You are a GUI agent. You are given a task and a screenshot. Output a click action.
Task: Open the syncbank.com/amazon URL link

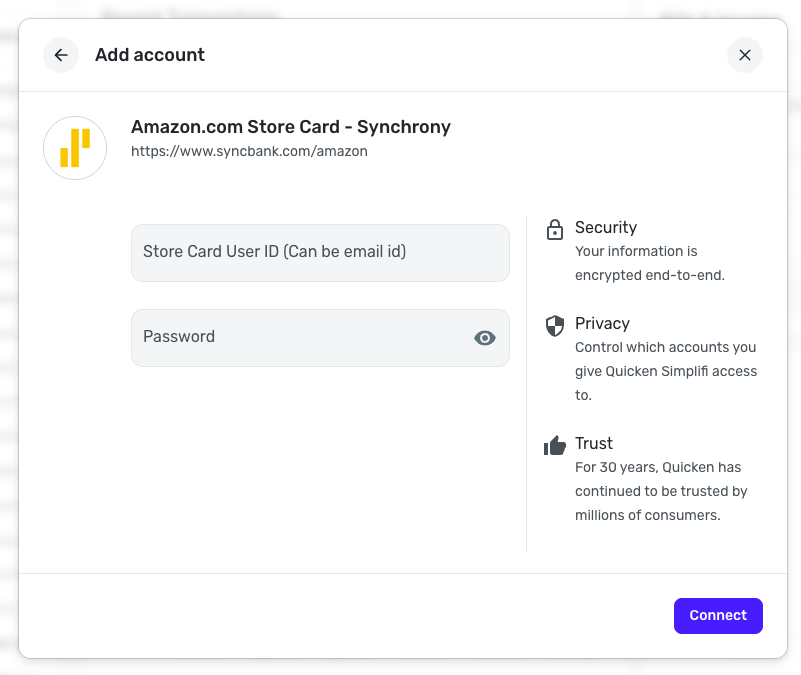point(249,152)
